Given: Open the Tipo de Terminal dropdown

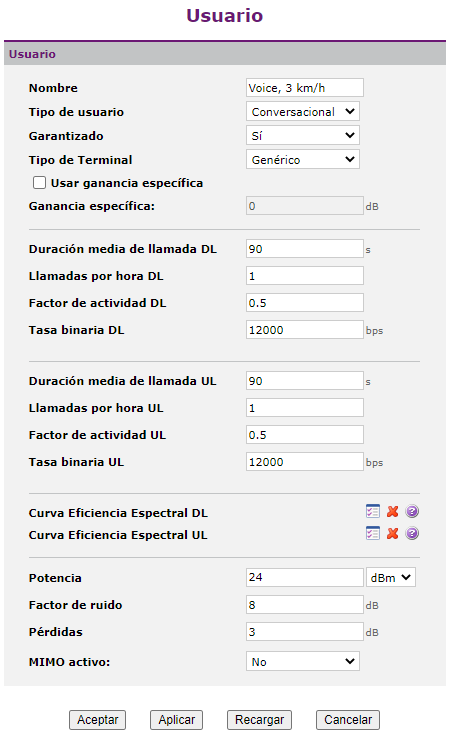Looking at the screenshot, I should [x=303, y=160].
